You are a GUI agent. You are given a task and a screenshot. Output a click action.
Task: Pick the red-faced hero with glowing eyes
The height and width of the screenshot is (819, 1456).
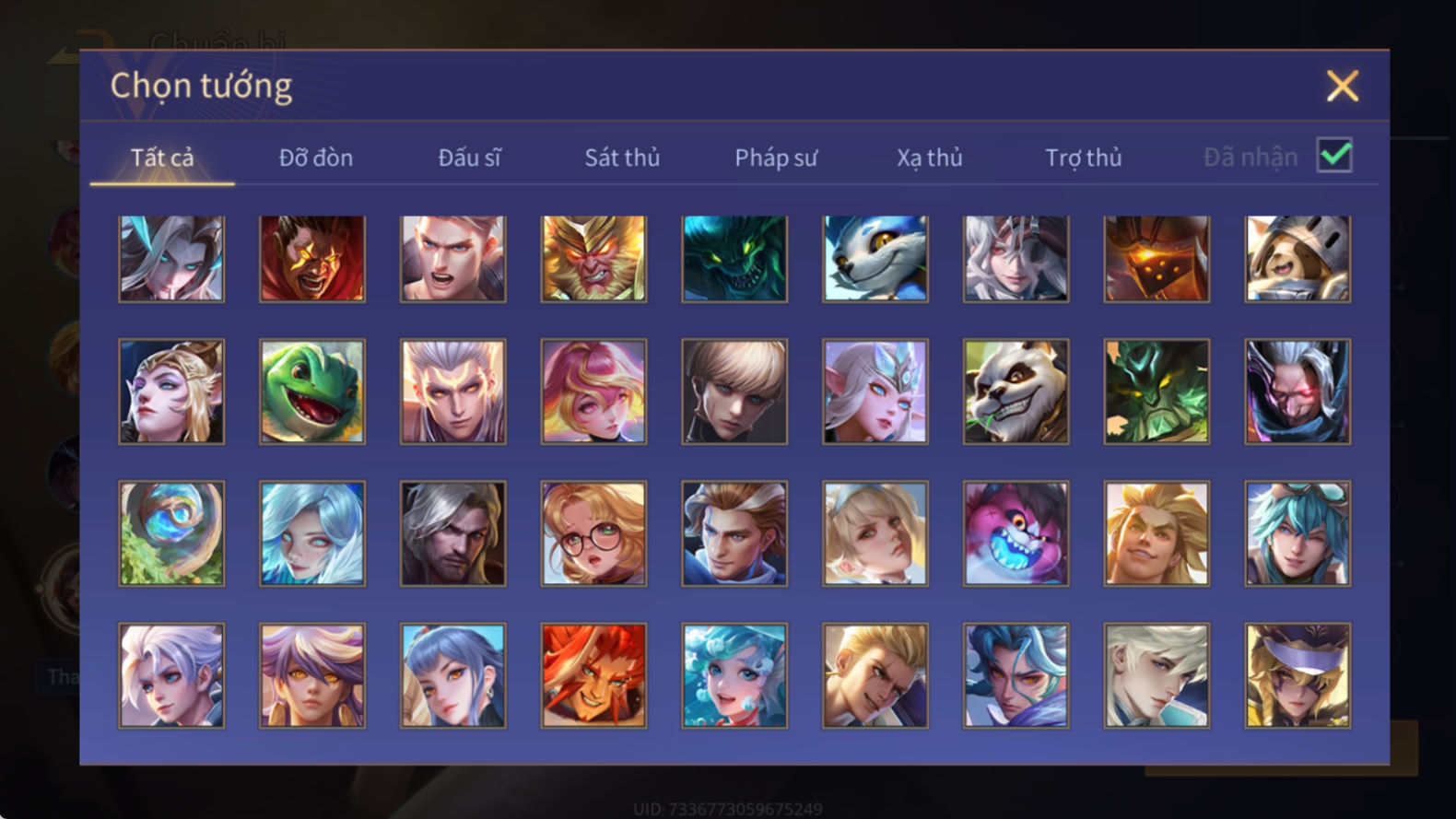pyautogui.click(x=312, y=259)
